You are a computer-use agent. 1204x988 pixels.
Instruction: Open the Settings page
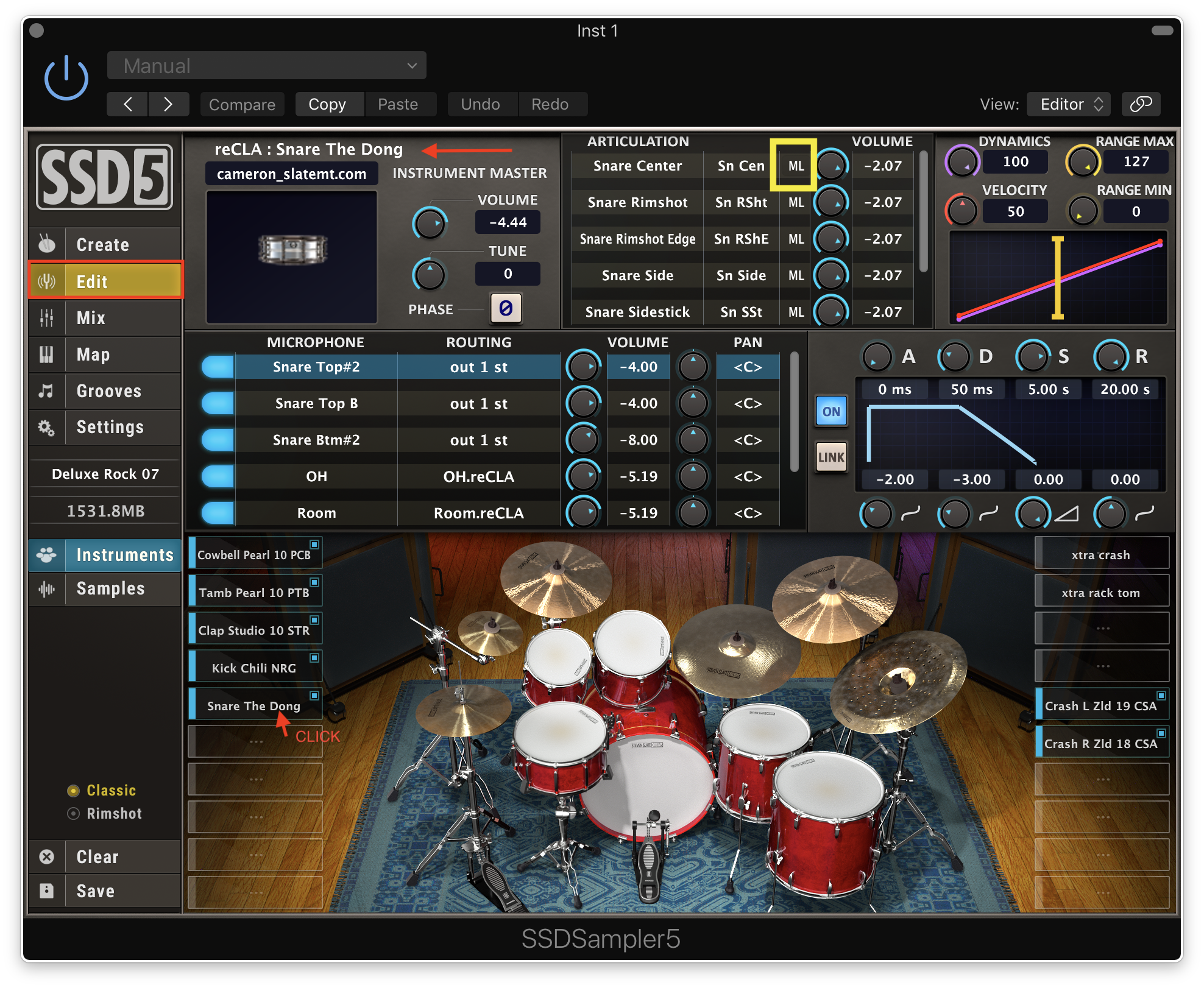105,427
